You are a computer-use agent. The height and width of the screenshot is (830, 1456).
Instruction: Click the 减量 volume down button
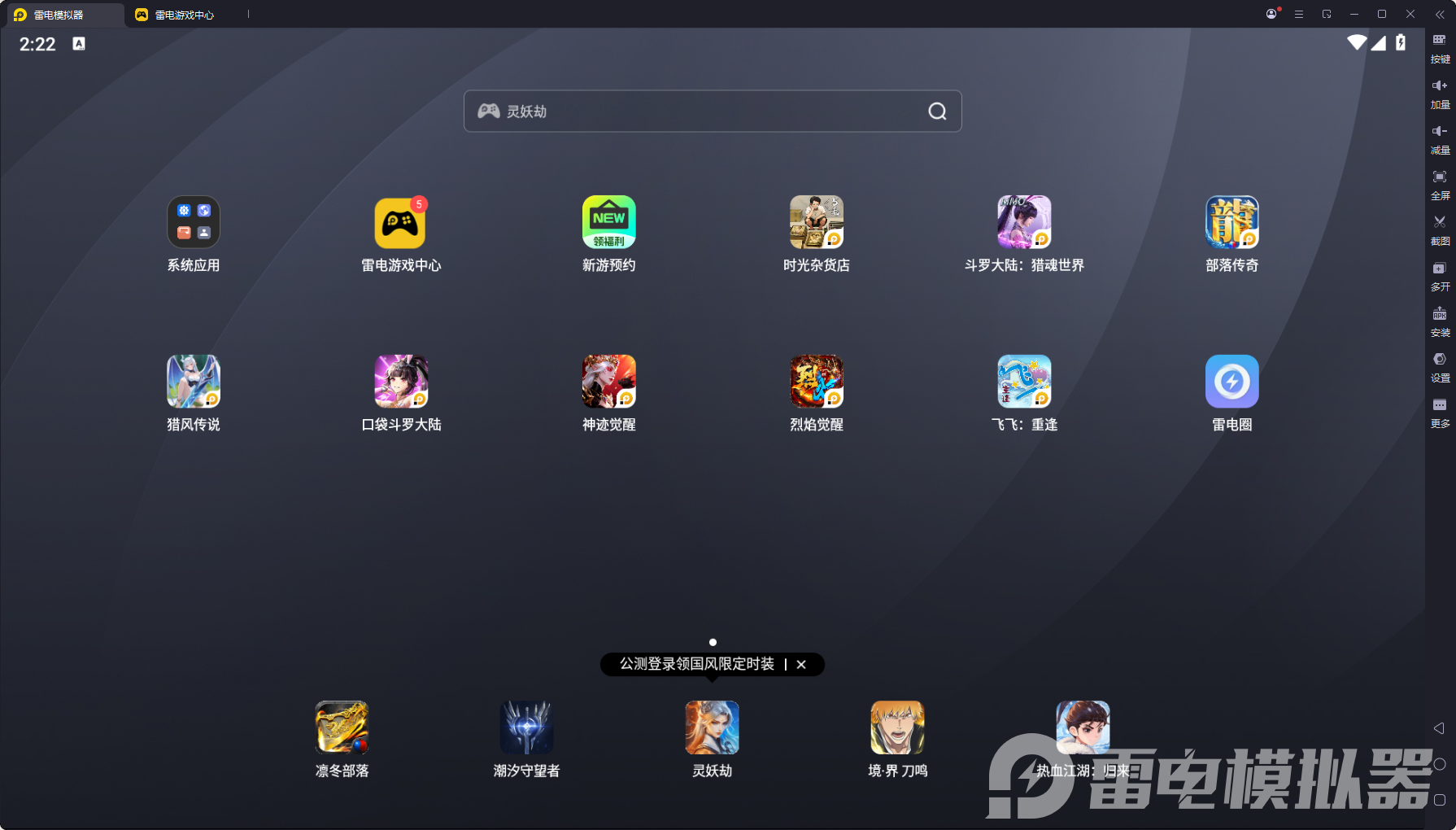[x=1440, y=139]
